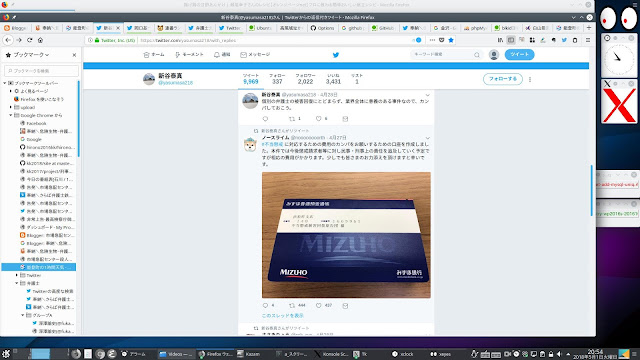The width and height of the screenshot is (640, 360).
Task: Expand the 'upload' bookmark folder
Action: point(11,107)
